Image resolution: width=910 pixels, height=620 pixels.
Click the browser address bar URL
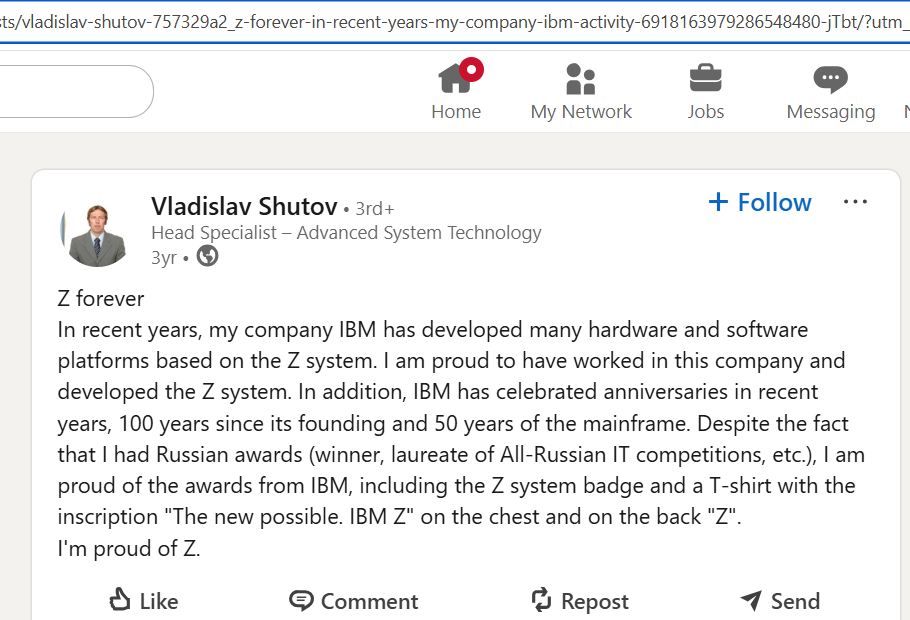pos(450,21)
